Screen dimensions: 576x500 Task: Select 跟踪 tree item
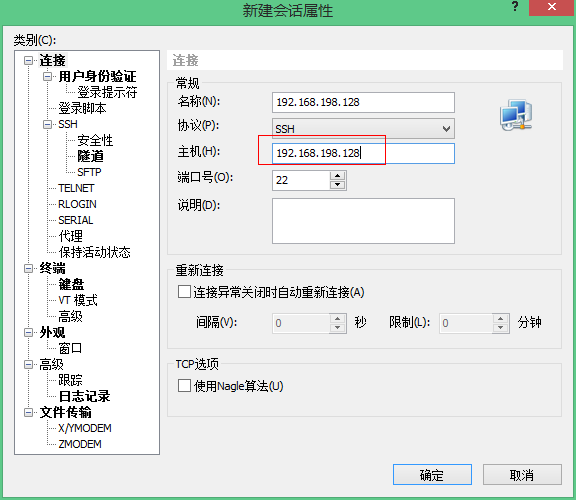[71, 380]
